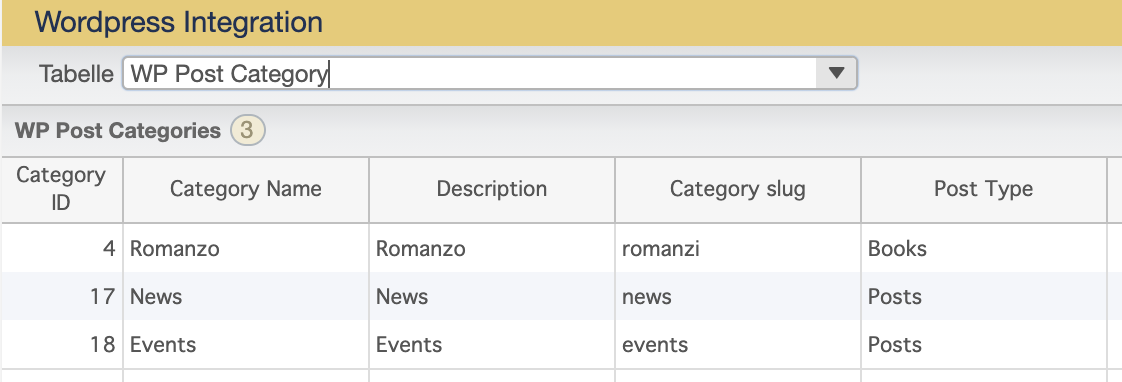This screenshot has width=1122, height=382.
Task: Click the Books Post Type cell
Action: coord(984,248)
